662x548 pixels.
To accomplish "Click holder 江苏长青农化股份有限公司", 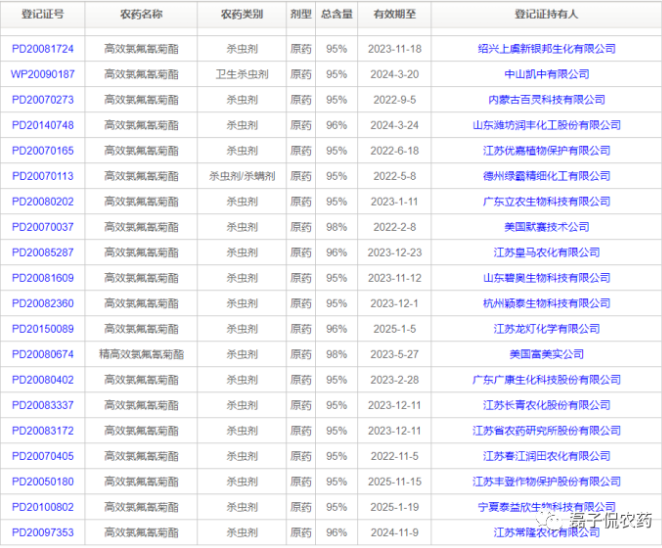I will (546, 405).
